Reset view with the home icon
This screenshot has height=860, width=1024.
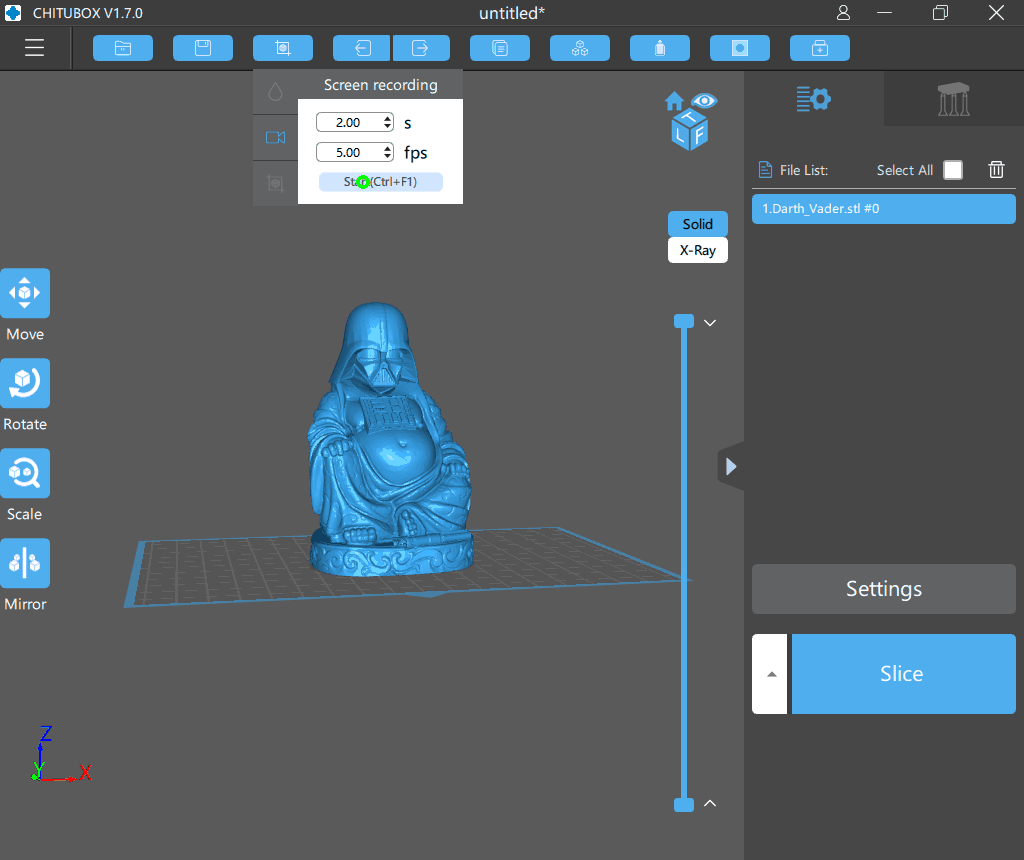pyautogui.click(x=675, y=101)
